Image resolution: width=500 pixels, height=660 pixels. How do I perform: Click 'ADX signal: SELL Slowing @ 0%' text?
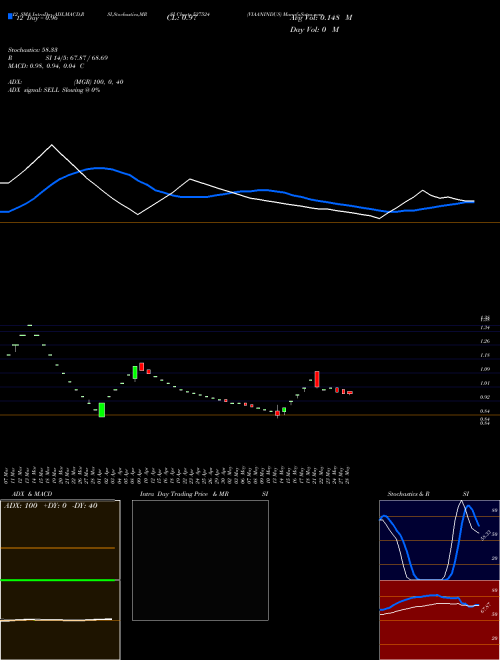click(x=54, y=90)
